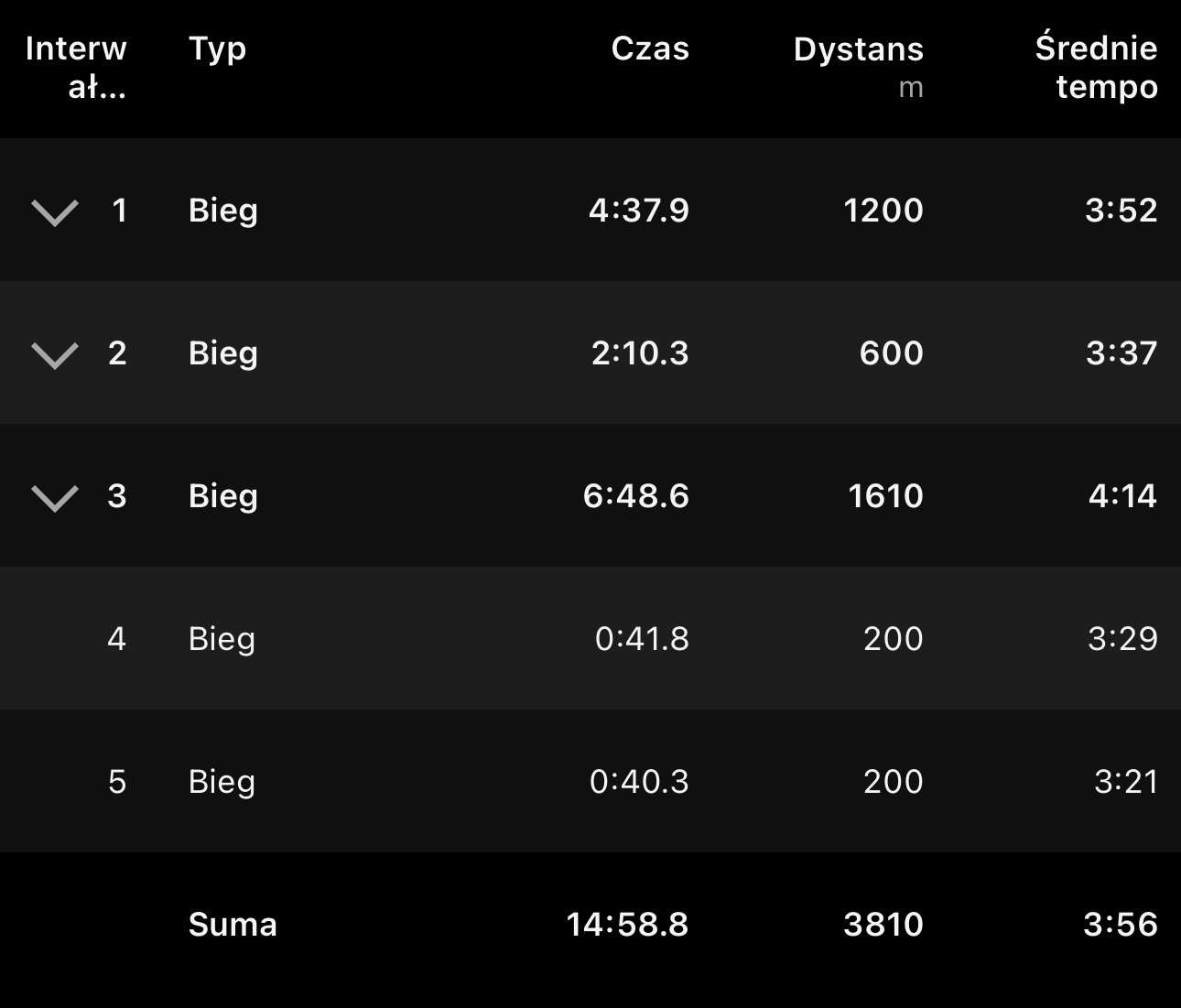Click the 3:37 pace for interval 2
The width and height of the screenshot is (1181, 1008).
pyautogui.click(x=1121, y=353)
